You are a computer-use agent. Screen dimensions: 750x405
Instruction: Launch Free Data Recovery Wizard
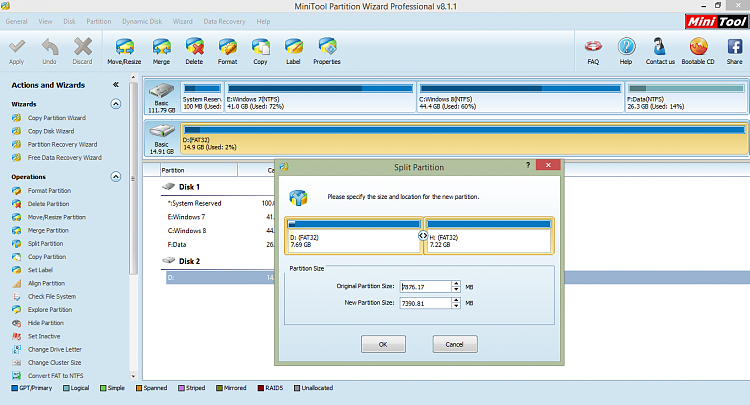click(x=65, y=157)
